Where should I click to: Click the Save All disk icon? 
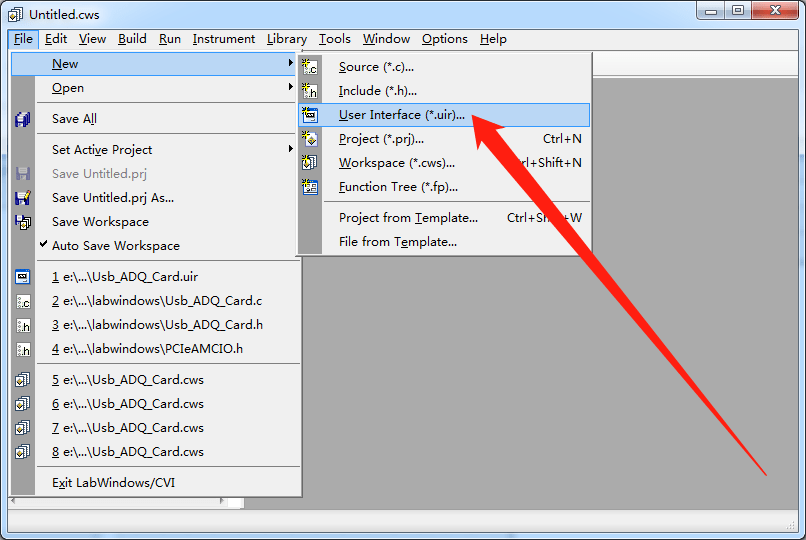[23, 119]
